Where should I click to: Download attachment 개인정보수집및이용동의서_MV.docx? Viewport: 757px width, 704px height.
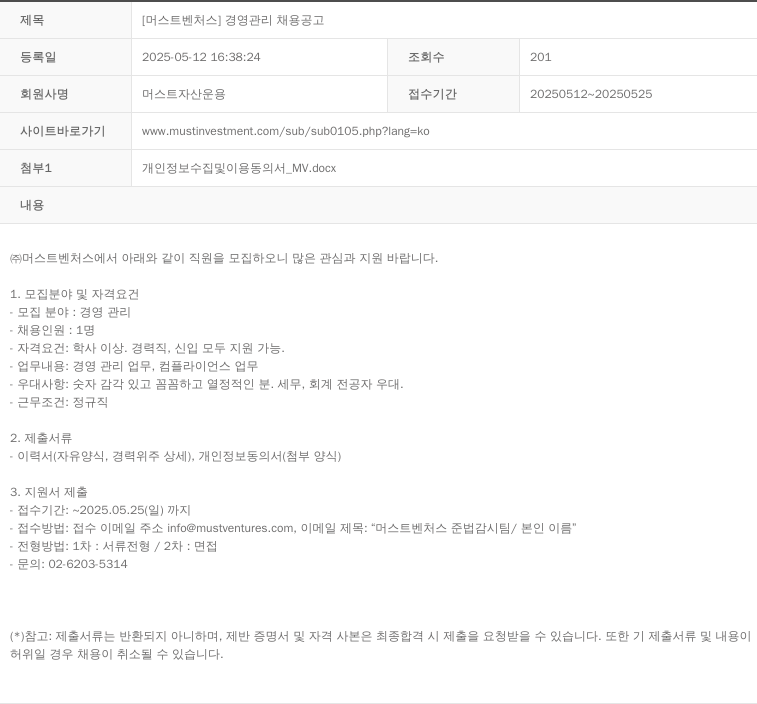239,169
